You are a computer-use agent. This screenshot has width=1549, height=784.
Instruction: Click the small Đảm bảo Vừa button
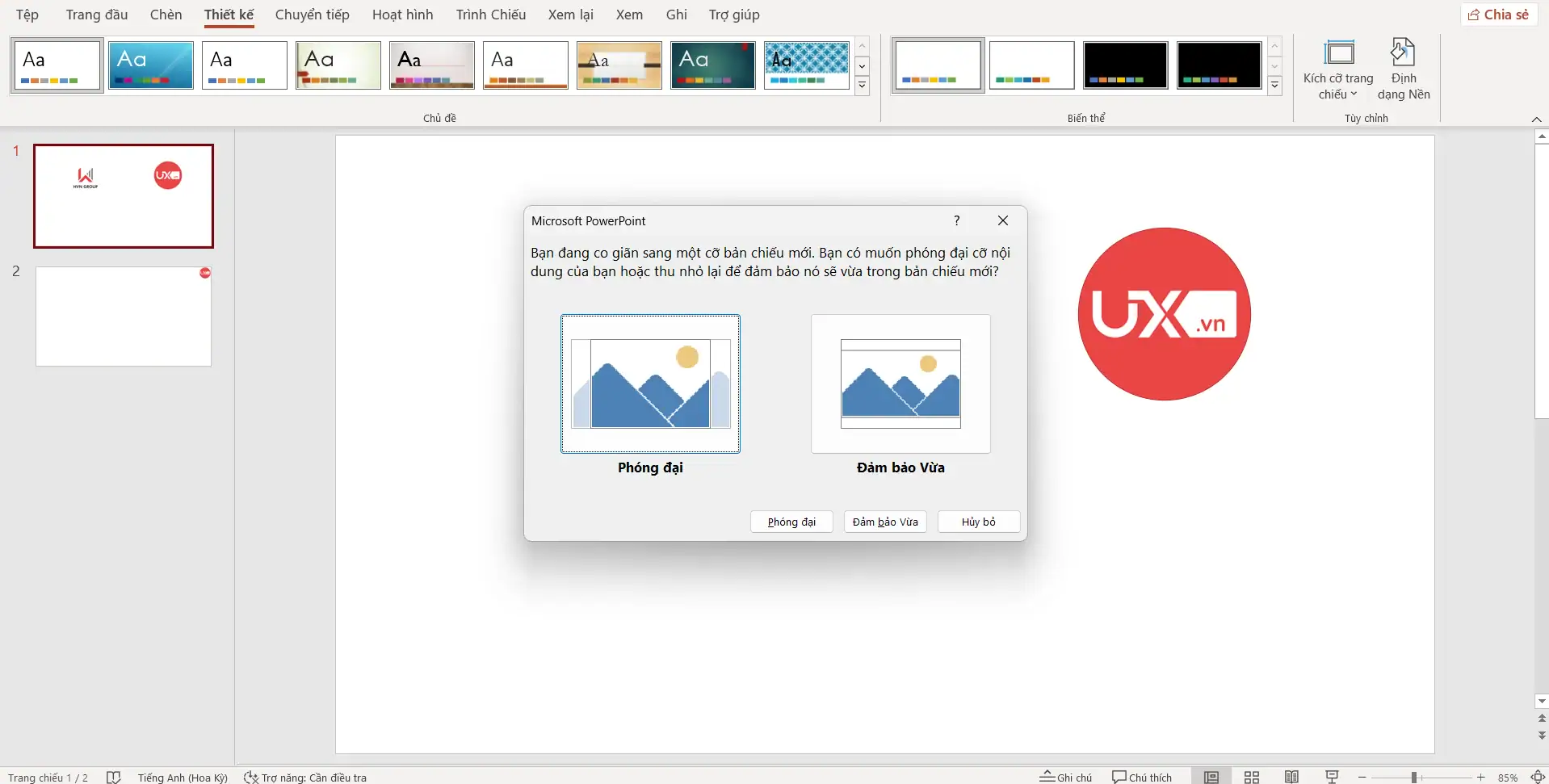click(885, 522)
